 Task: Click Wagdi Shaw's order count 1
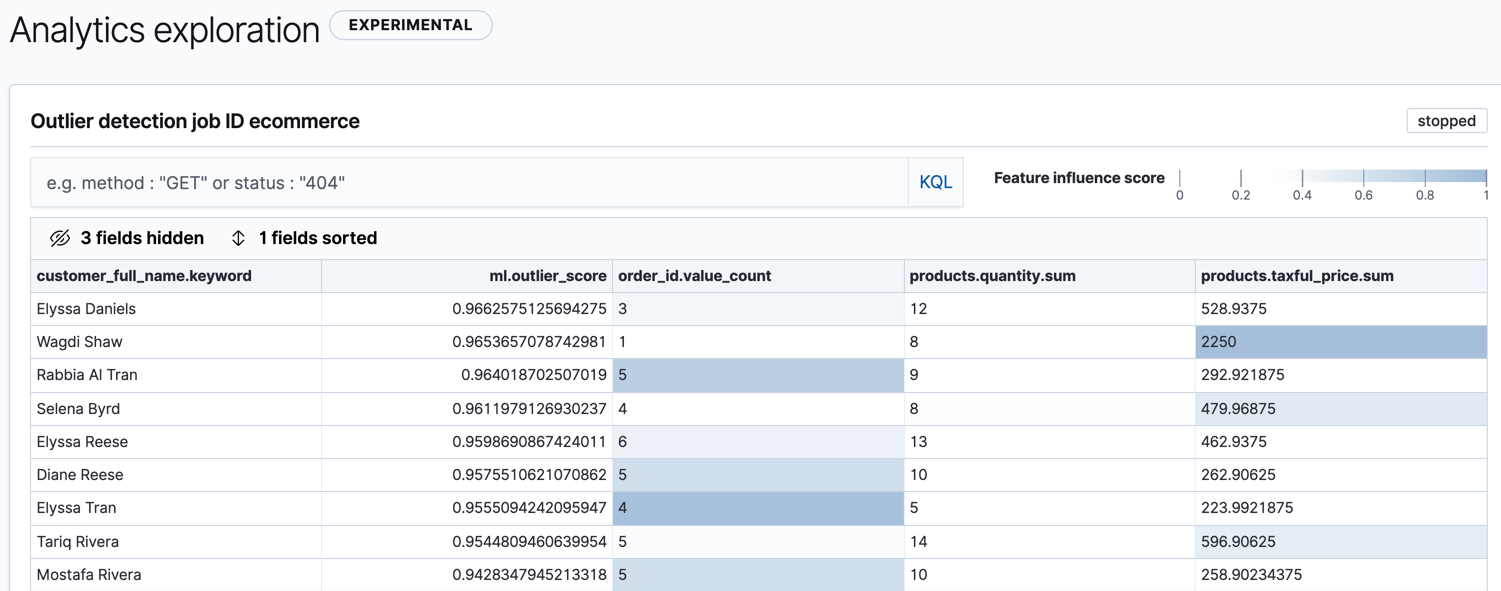758,342
